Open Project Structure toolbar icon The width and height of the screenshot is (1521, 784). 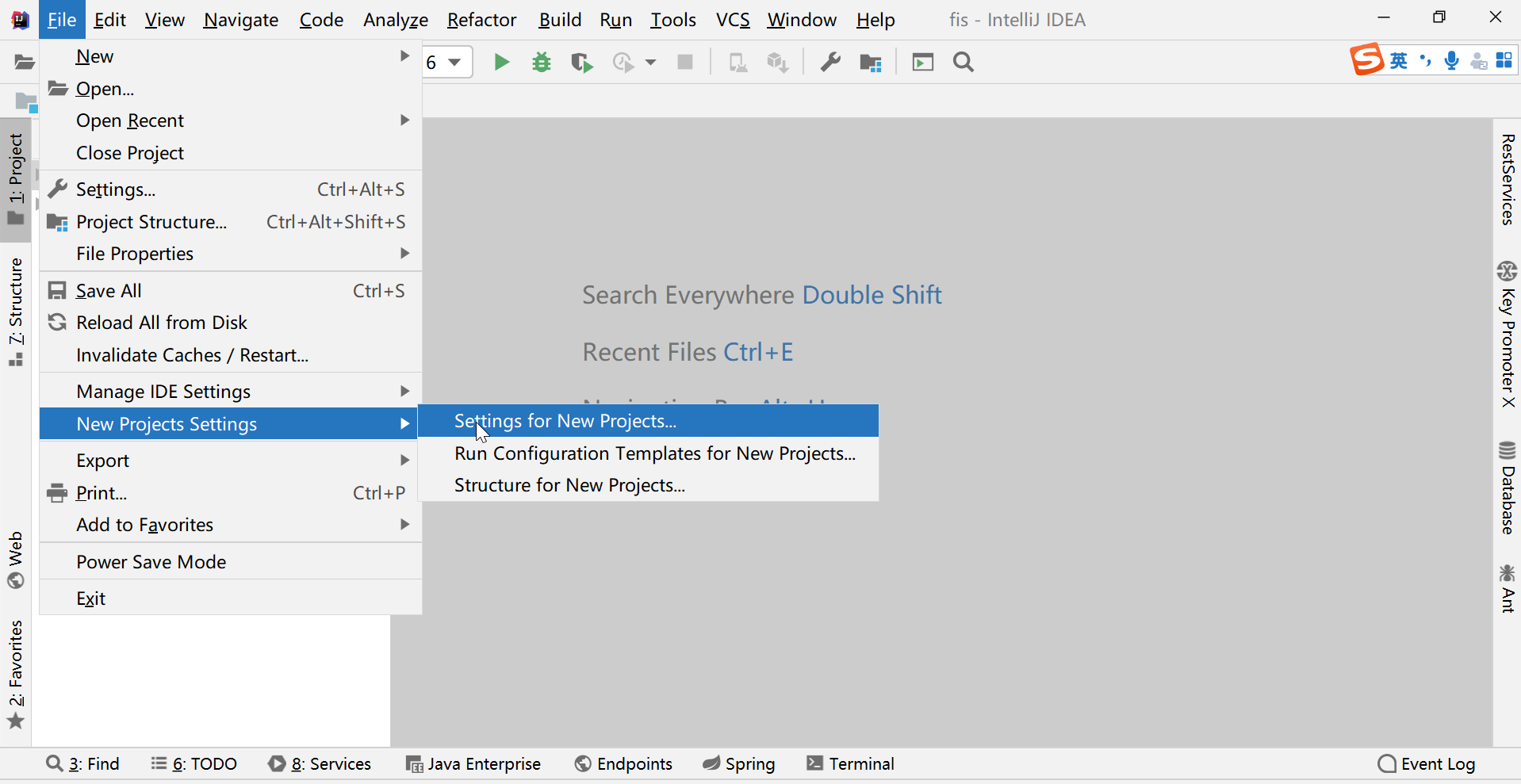point(871,62)
